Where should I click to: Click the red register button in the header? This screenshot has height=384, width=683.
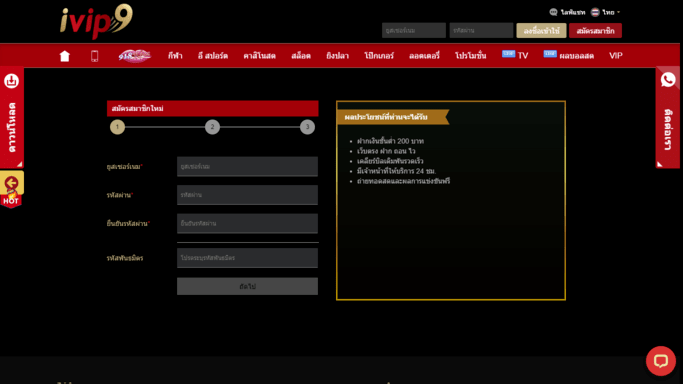point(595,30)
